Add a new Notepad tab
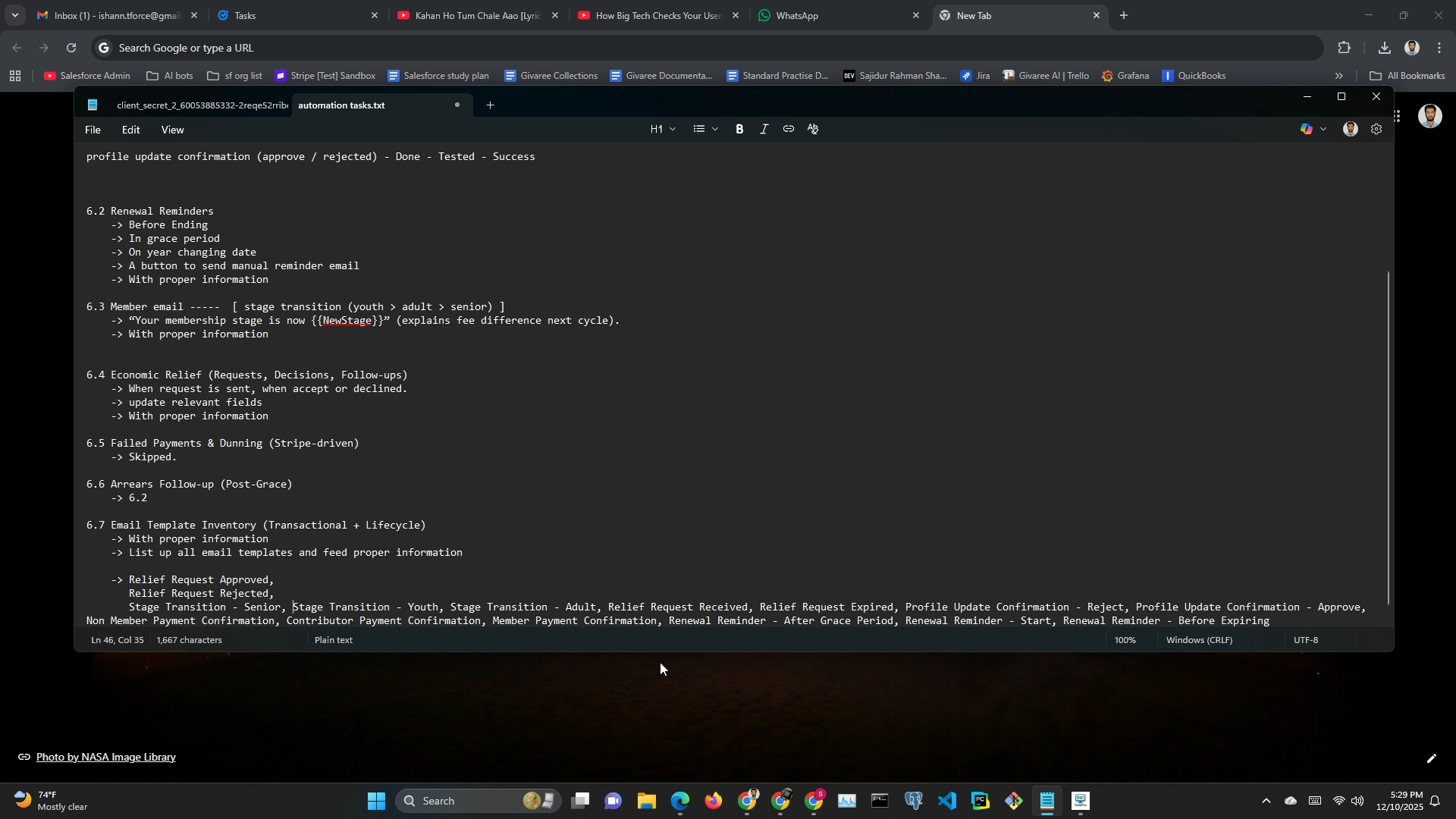This screenshot has height=819, width=1456. pyautogui.click(x=490, y=105)
